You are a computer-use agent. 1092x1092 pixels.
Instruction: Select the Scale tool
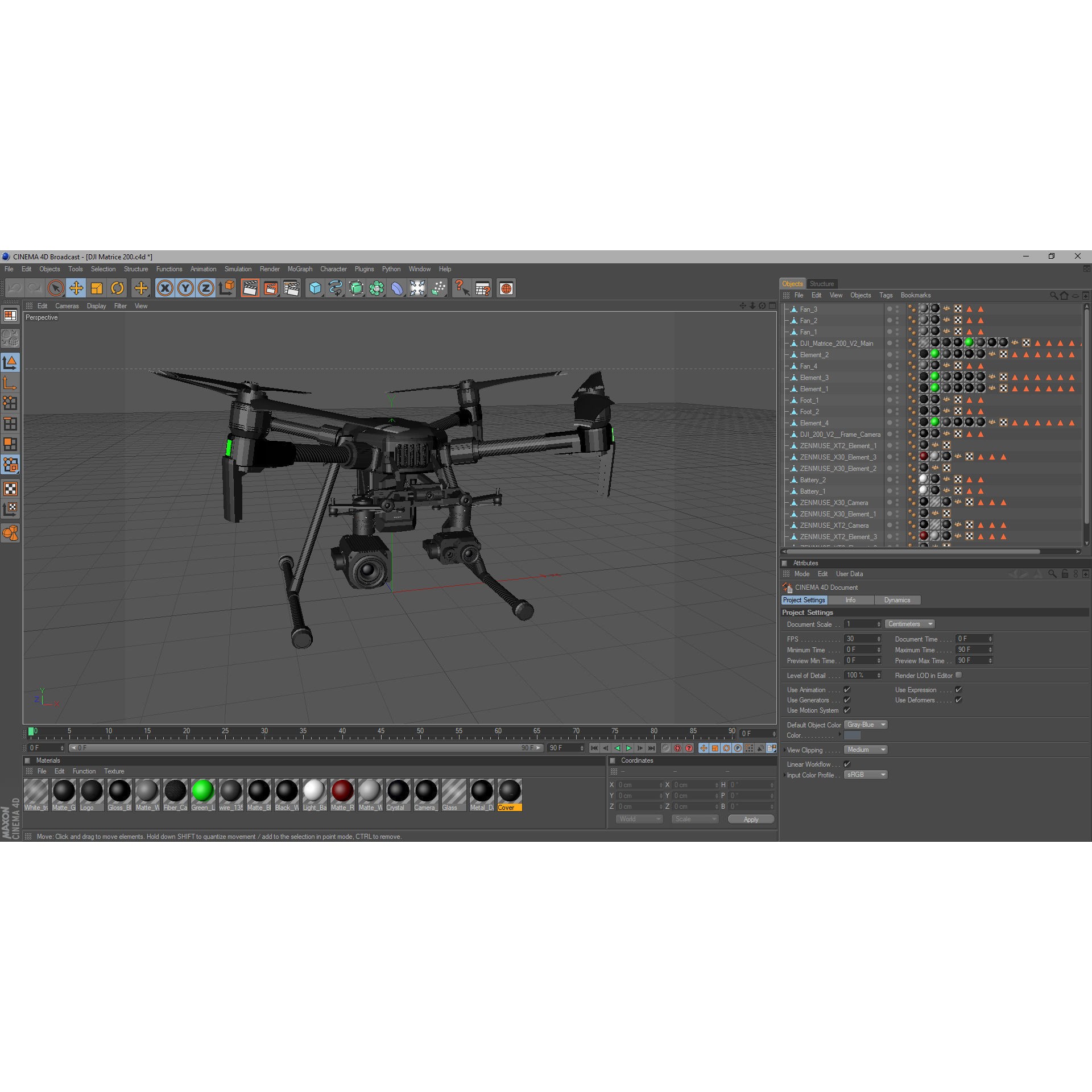[97, 288]
